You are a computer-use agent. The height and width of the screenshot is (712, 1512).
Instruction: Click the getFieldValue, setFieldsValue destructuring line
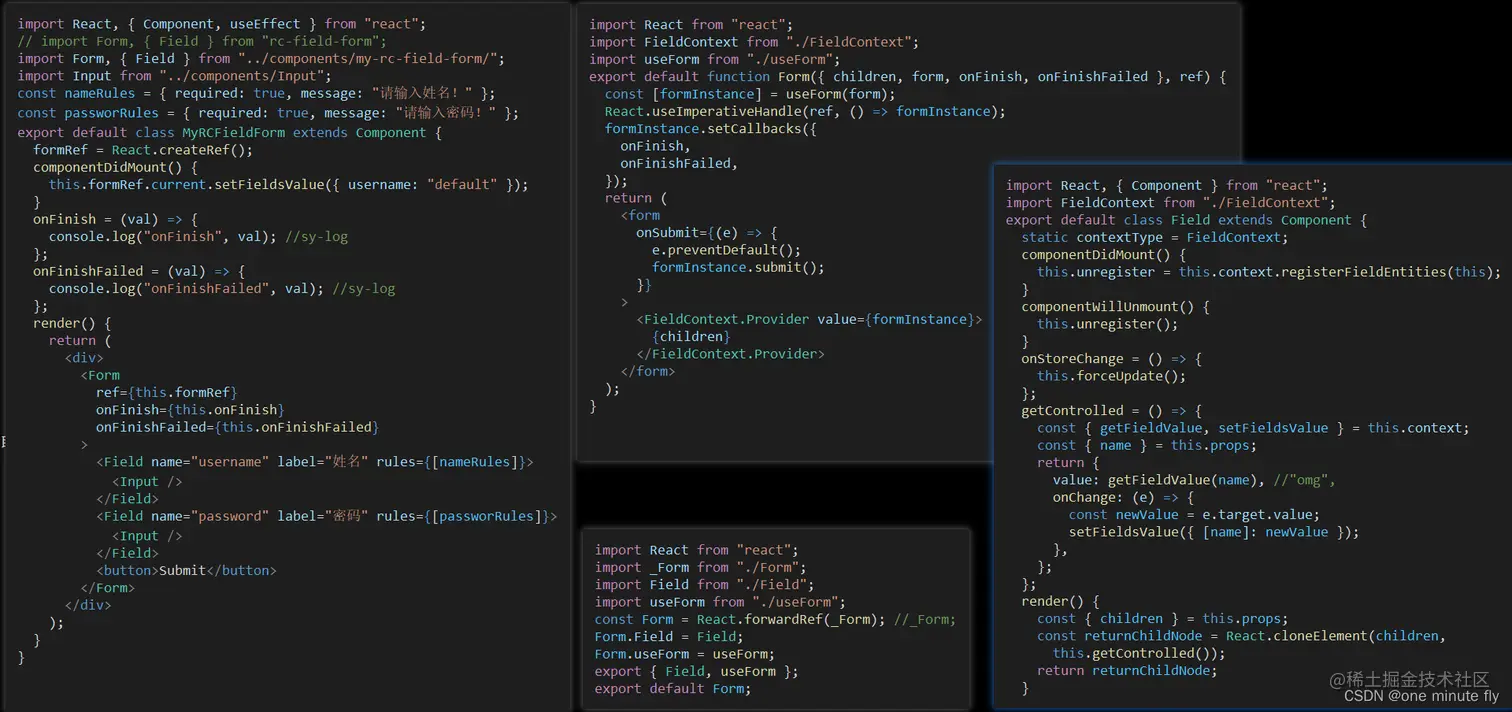coord(1253,428)
